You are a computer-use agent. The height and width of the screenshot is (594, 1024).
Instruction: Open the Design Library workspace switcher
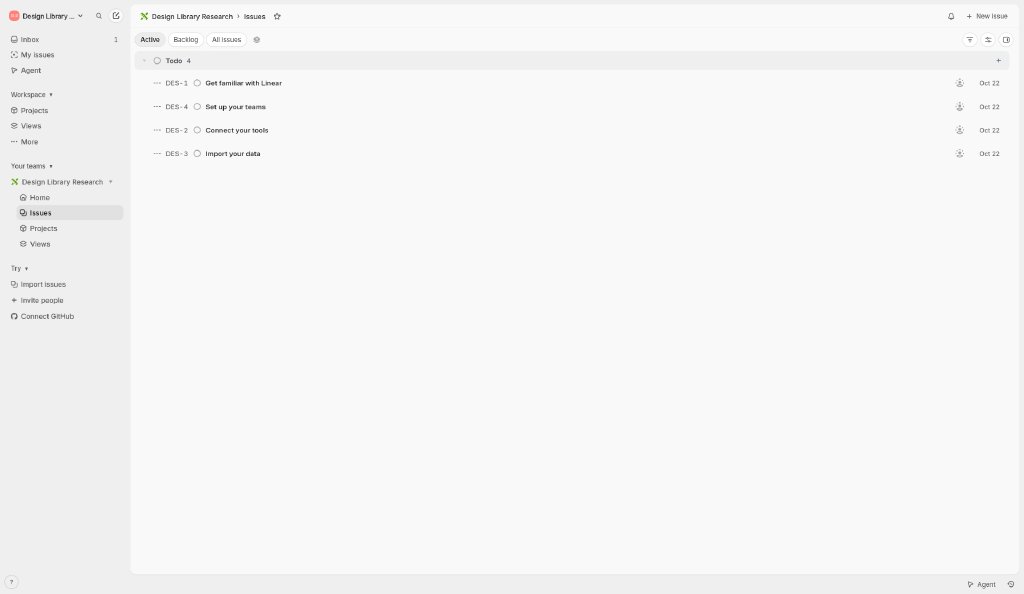[46, 16]
